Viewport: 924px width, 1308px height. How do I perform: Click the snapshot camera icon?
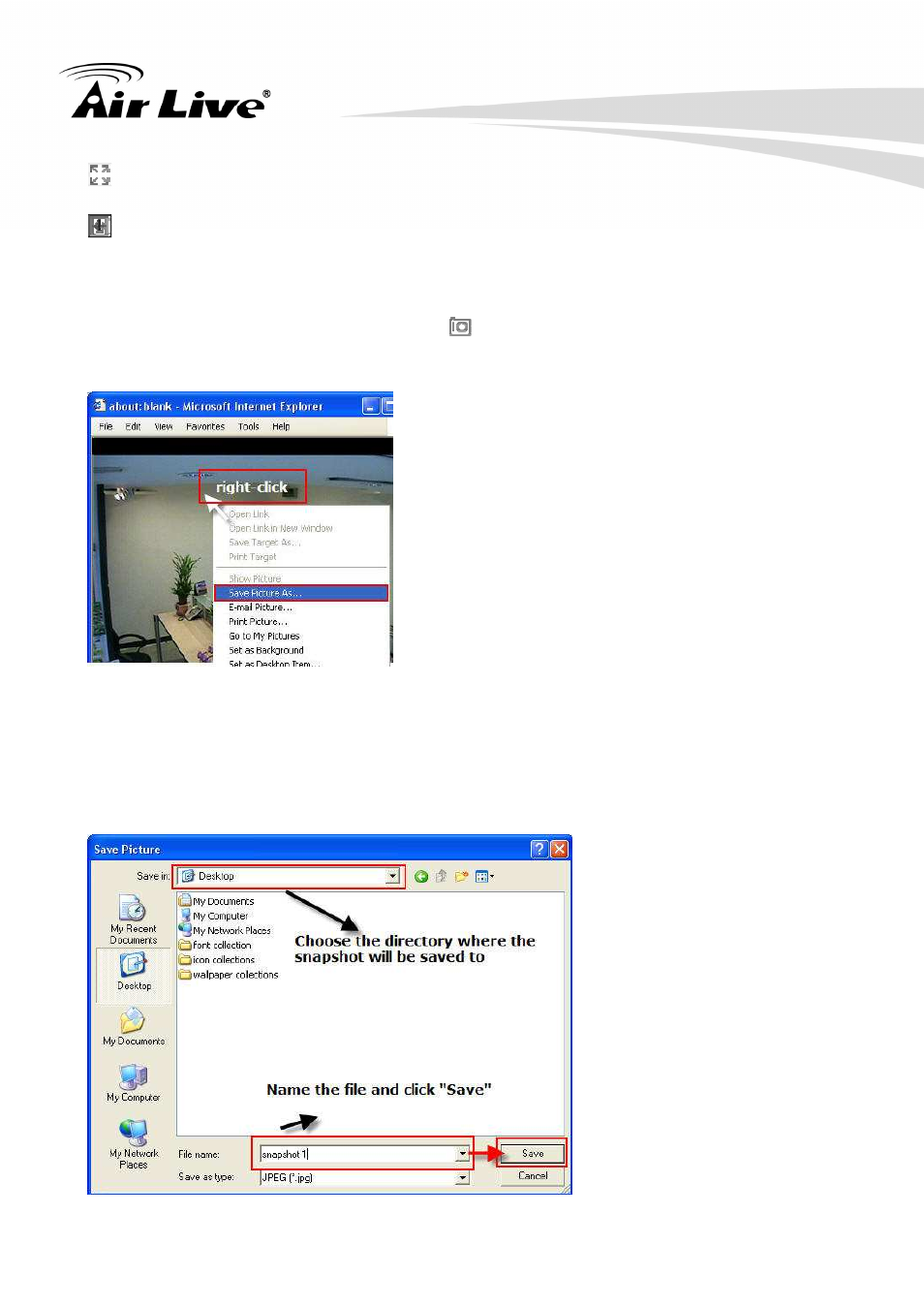460,327
